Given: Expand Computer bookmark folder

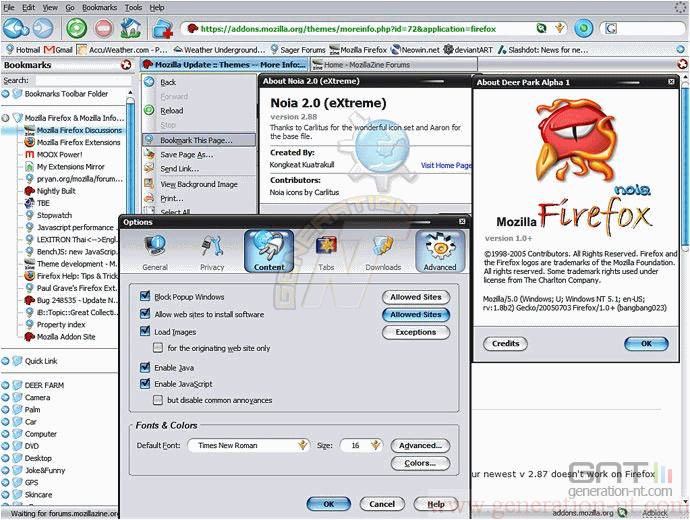Looking at the screenshot, I should [x=5, y=434].
